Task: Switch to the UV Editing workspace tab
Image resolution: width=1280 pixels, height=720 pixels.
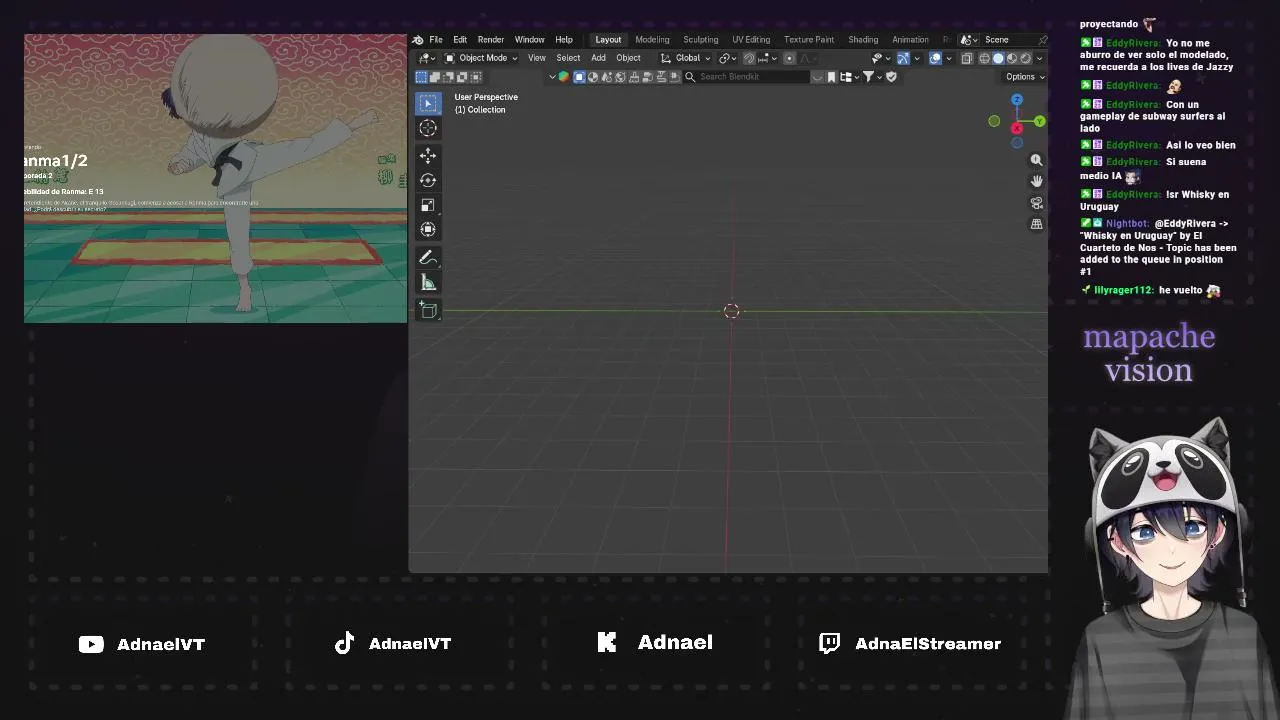Action: 751,40
